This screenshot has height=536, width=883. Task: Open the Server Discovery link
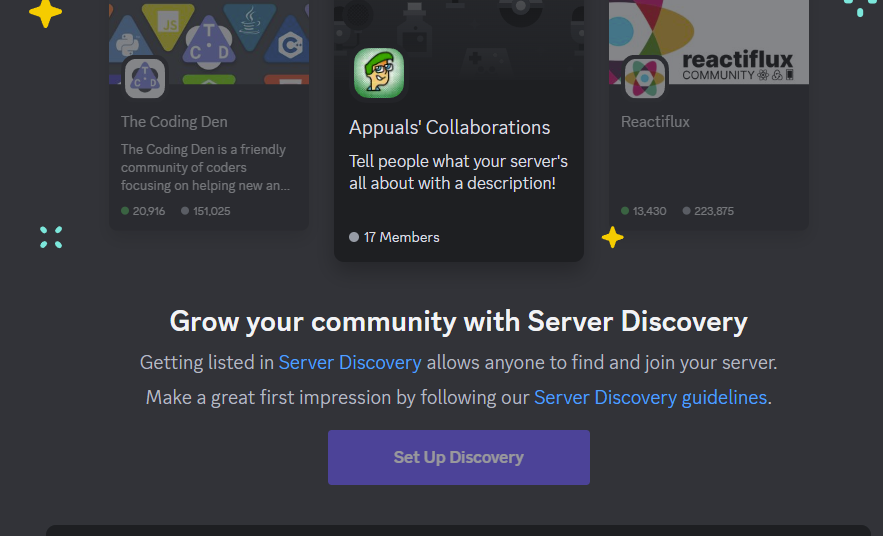[350, 362]
